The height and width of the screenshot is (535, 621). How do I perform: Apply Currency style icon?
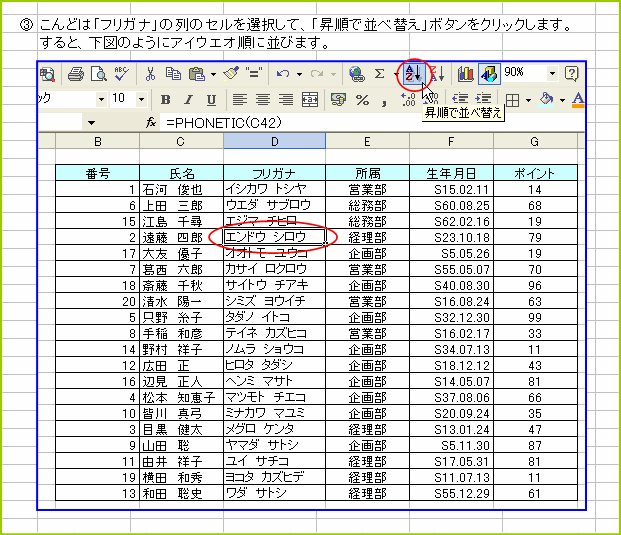[x=338, y=99]
